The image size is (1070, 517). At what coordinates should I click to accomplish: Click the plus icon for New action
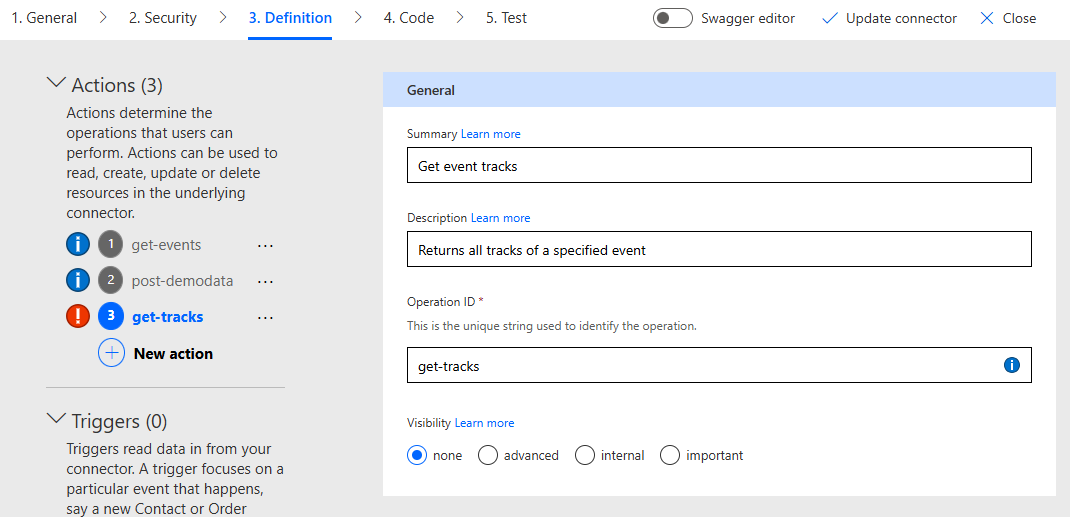111,353
